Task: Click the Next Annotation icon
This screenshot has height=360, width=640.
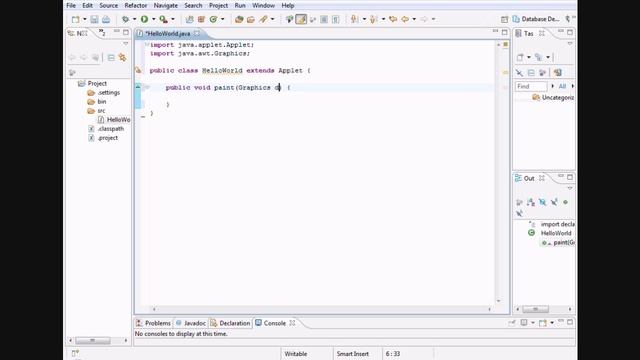Action: pyautogui.click(x=355, y=19)
